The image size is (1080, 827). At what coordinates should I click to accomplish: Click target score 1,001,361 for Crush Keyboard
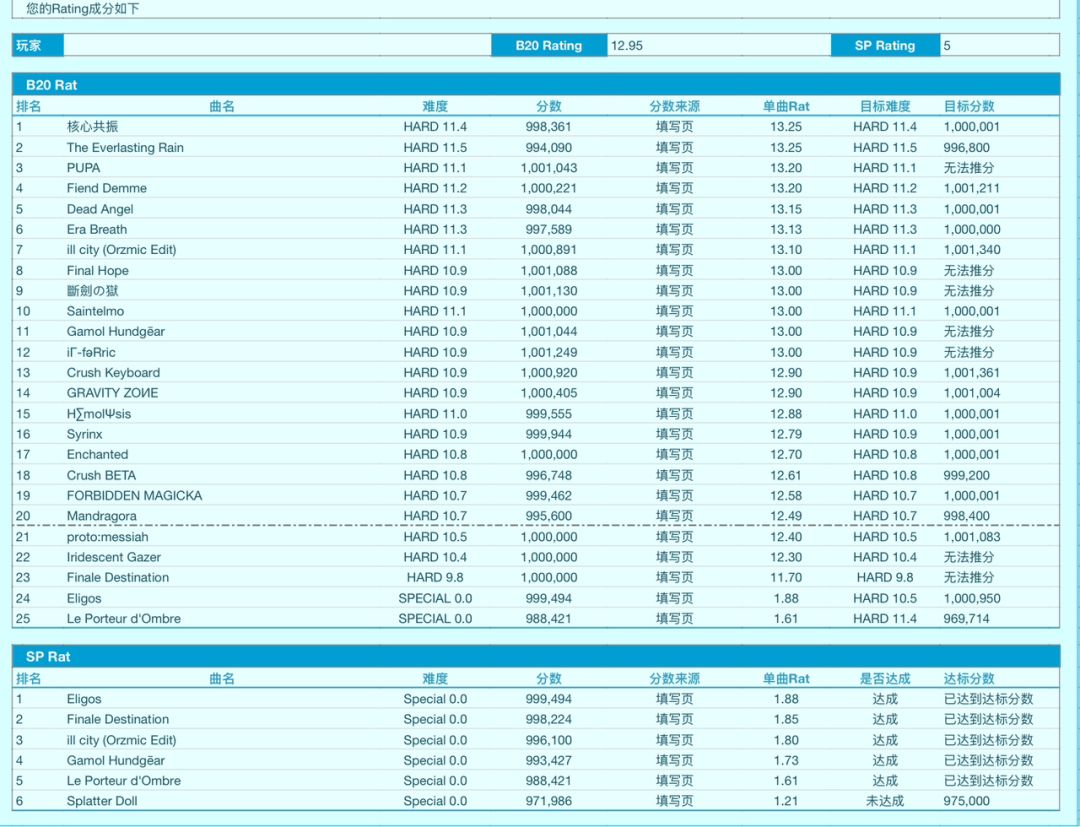pyautogui.click(x=972, y=373)
